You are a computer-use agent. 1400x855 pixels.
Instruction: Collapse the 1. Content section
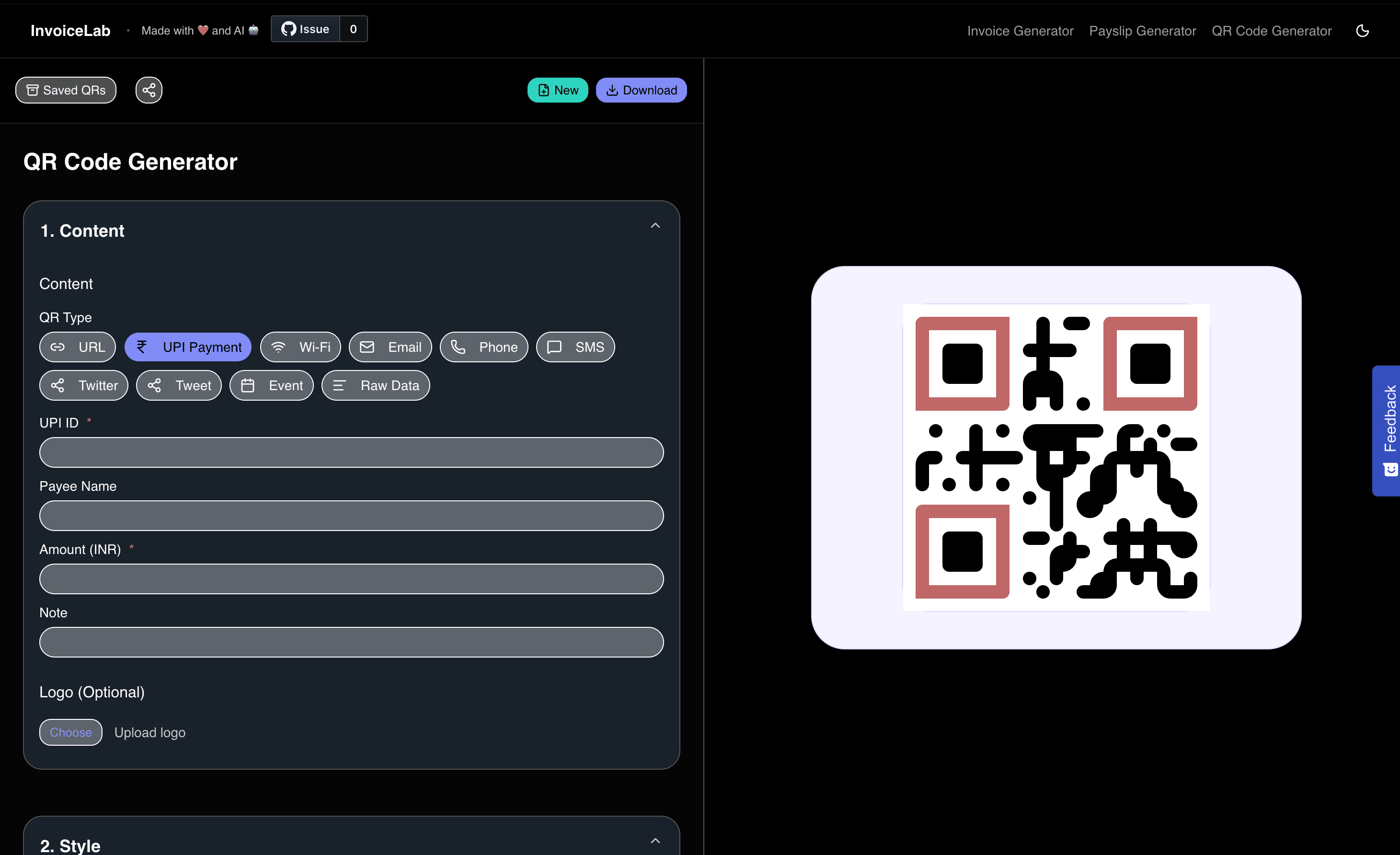click(x=655, y=226)
